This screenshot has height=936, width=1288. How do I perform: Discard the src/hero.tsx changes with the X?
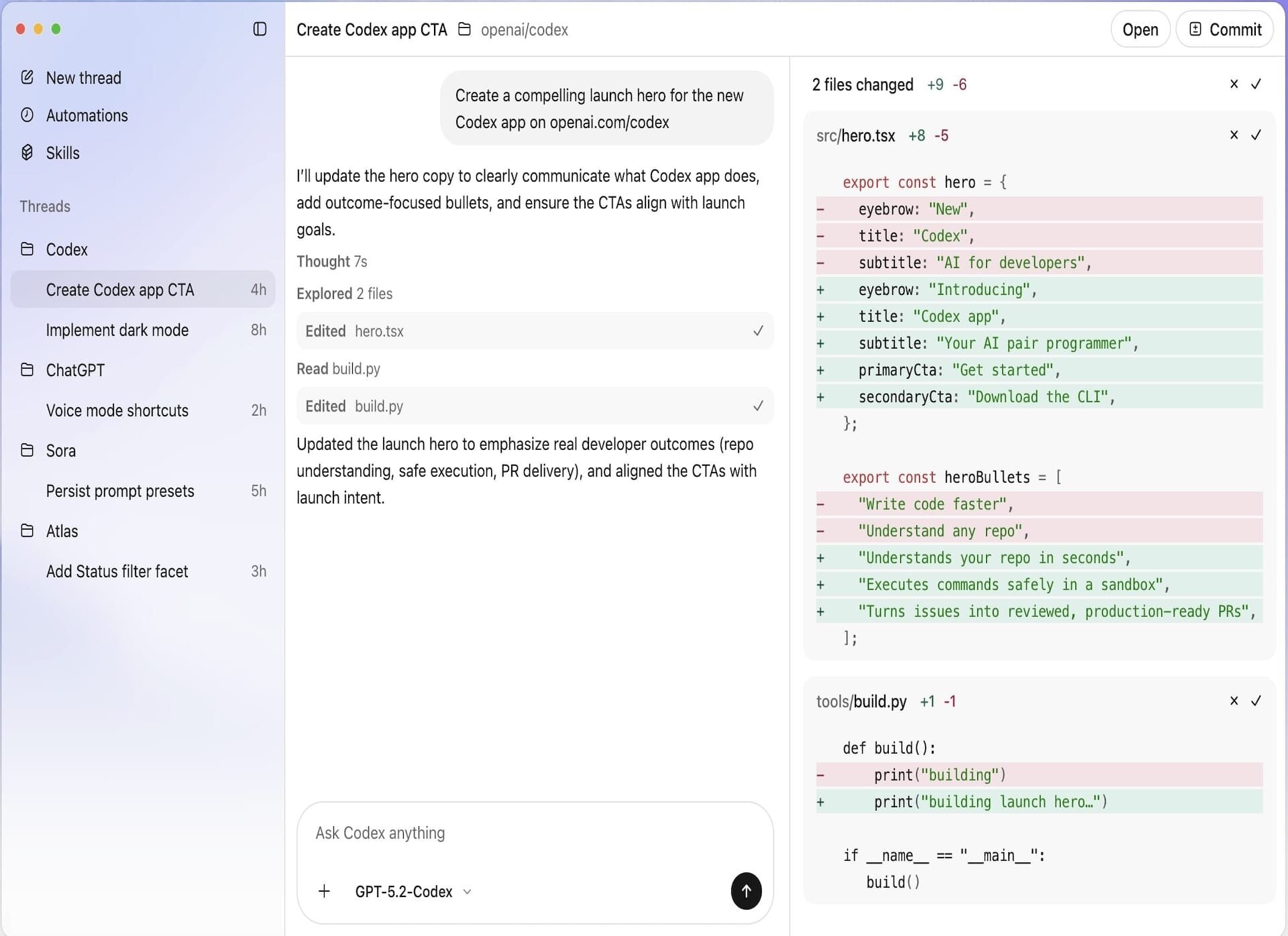[x=1234, y=135]
